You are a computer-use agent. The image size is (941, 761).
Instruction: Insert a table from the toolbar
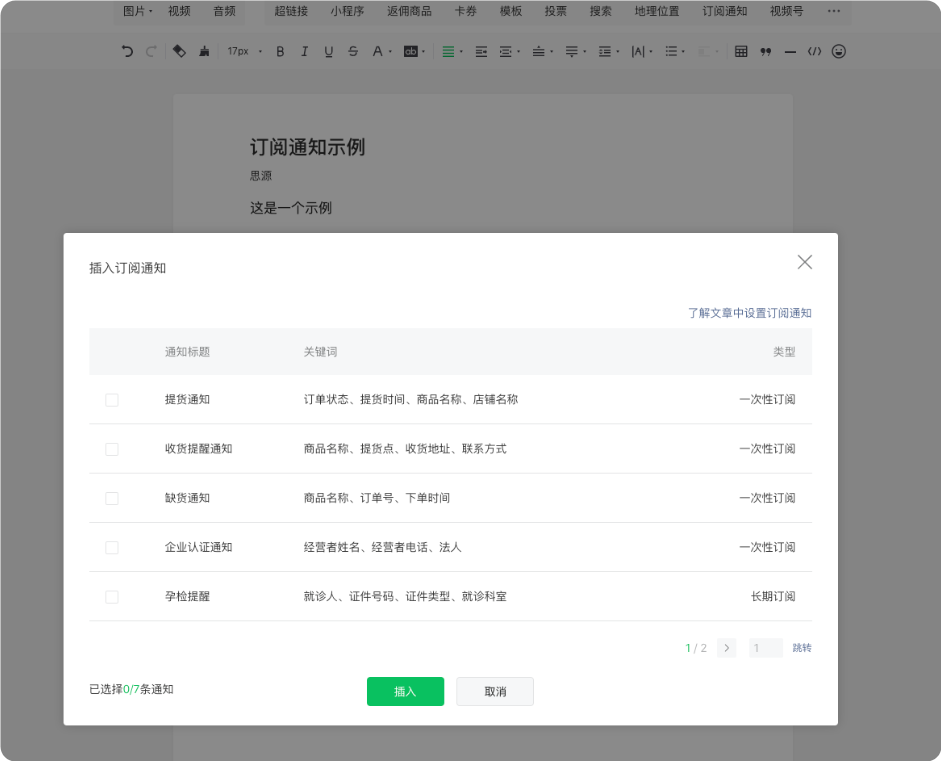[x=741, y=51]
